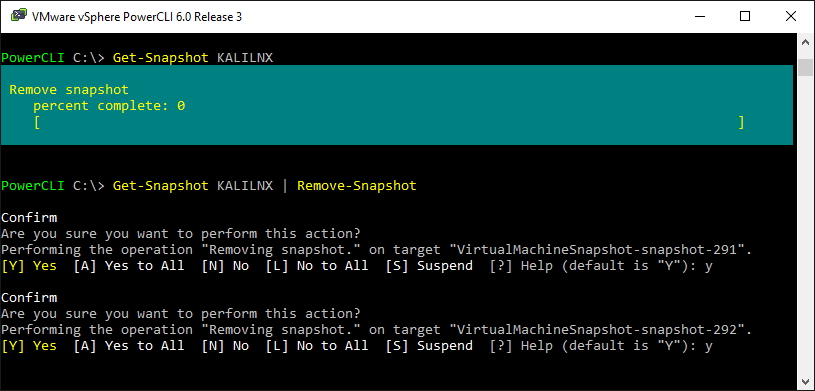Click the last typed 'y' answer for snapshot-292
The width and height of the screenshot is (815, 391).
709,347
